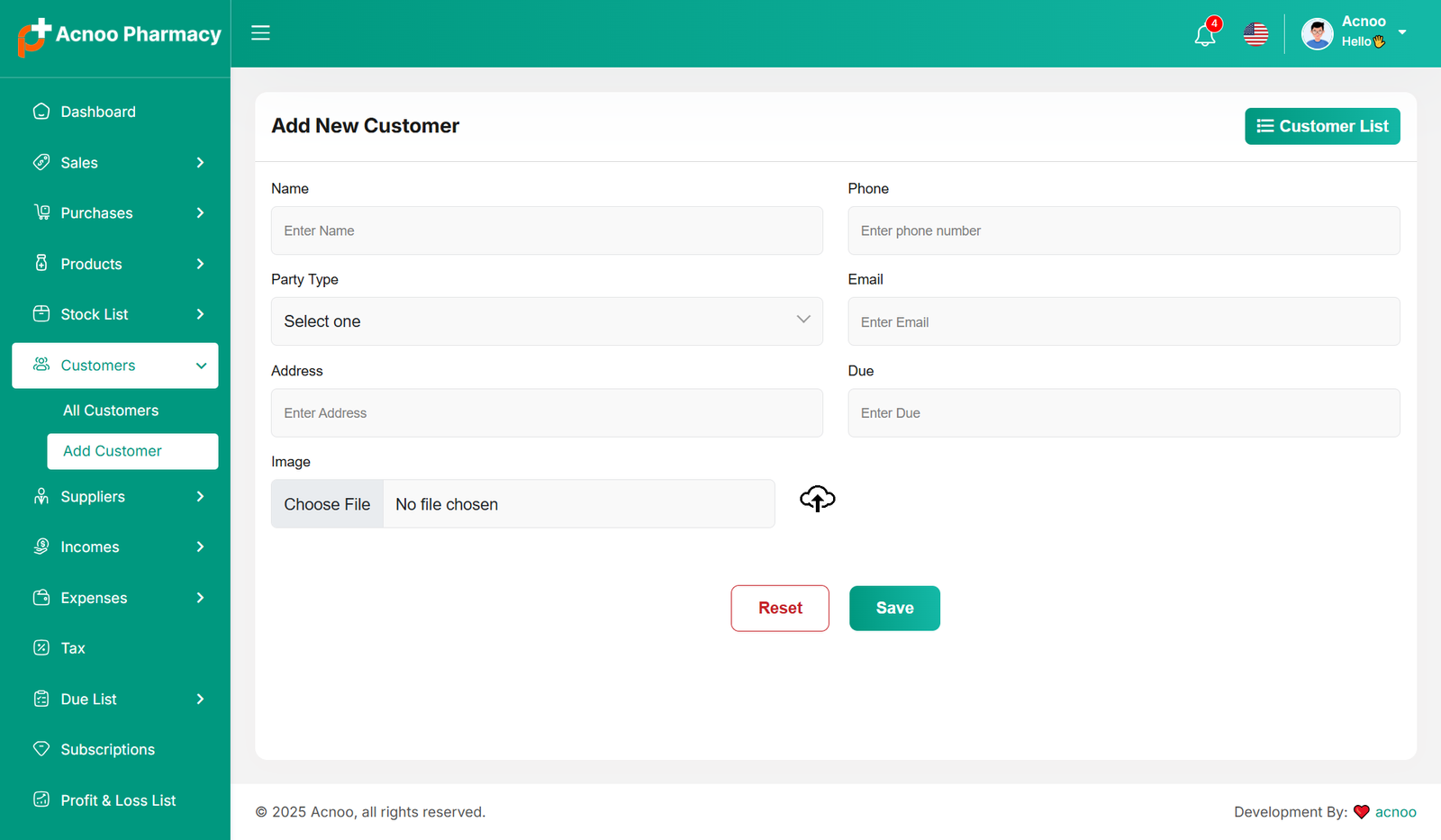Click the Enter Name input field
The width and height of the screenshot is (1441, 840).
pyautogui.click(x=547, y=230)
